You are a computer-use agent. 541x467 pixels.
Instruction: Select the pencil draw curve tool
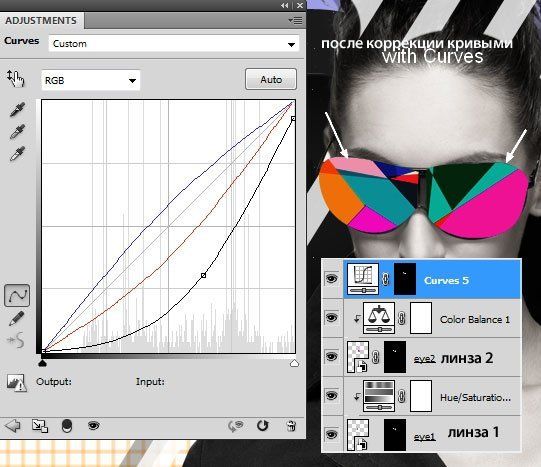17,318
